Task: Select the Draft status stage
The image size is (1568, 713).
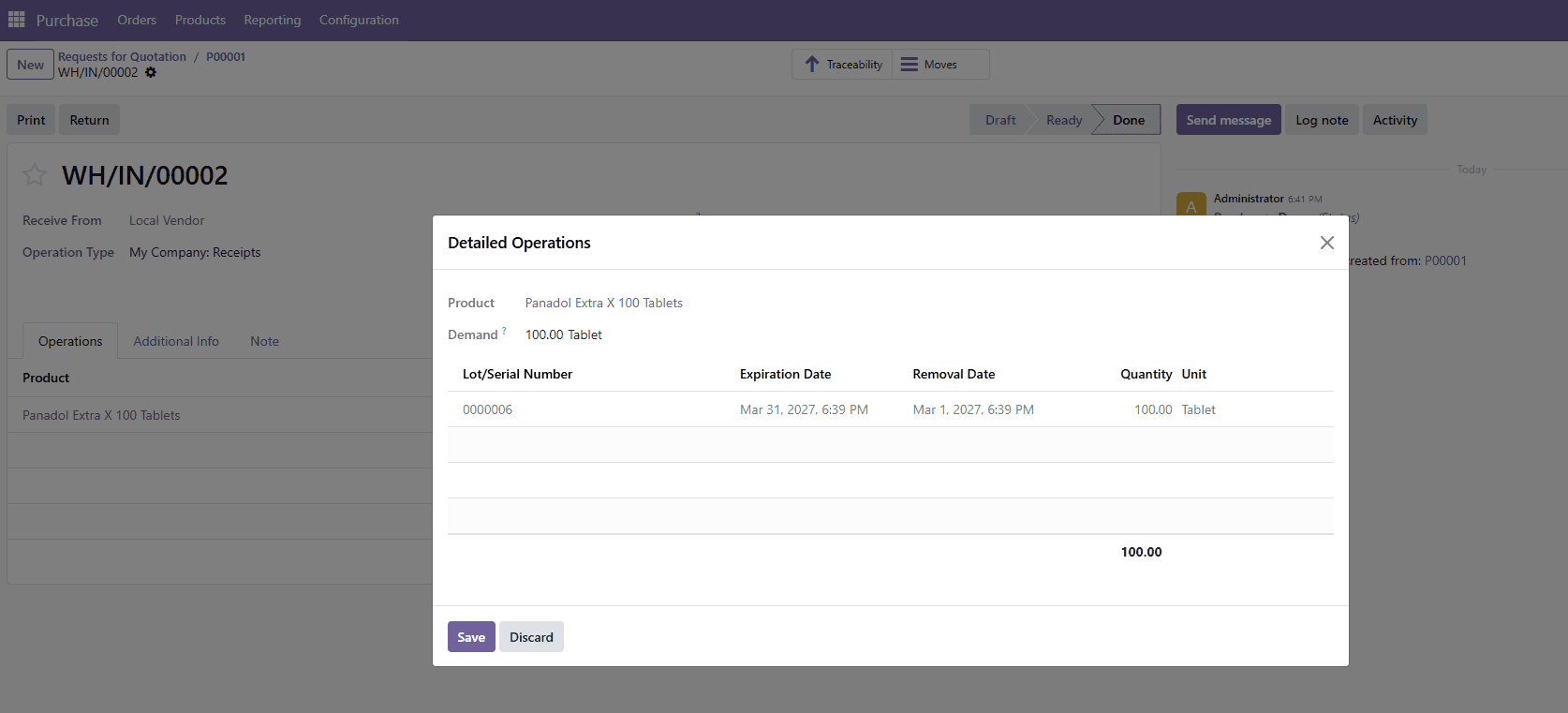Action: coord(999,120)
